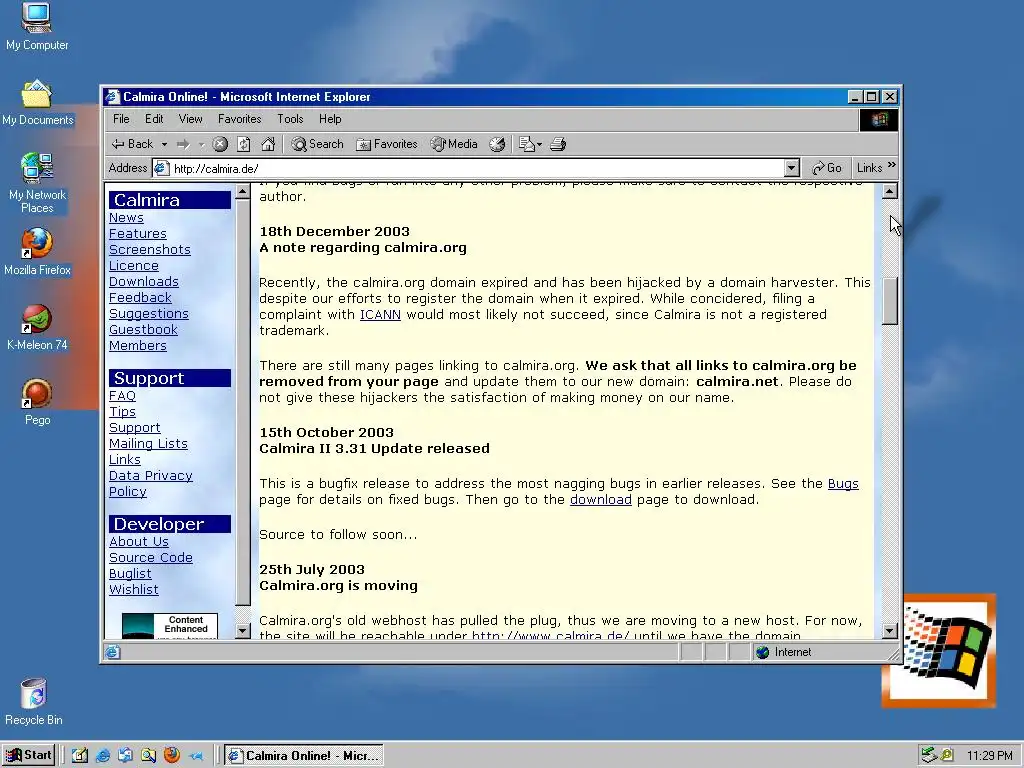
Task: Click the Content Enhanced badge image
Action: click(x=170, y=626)
